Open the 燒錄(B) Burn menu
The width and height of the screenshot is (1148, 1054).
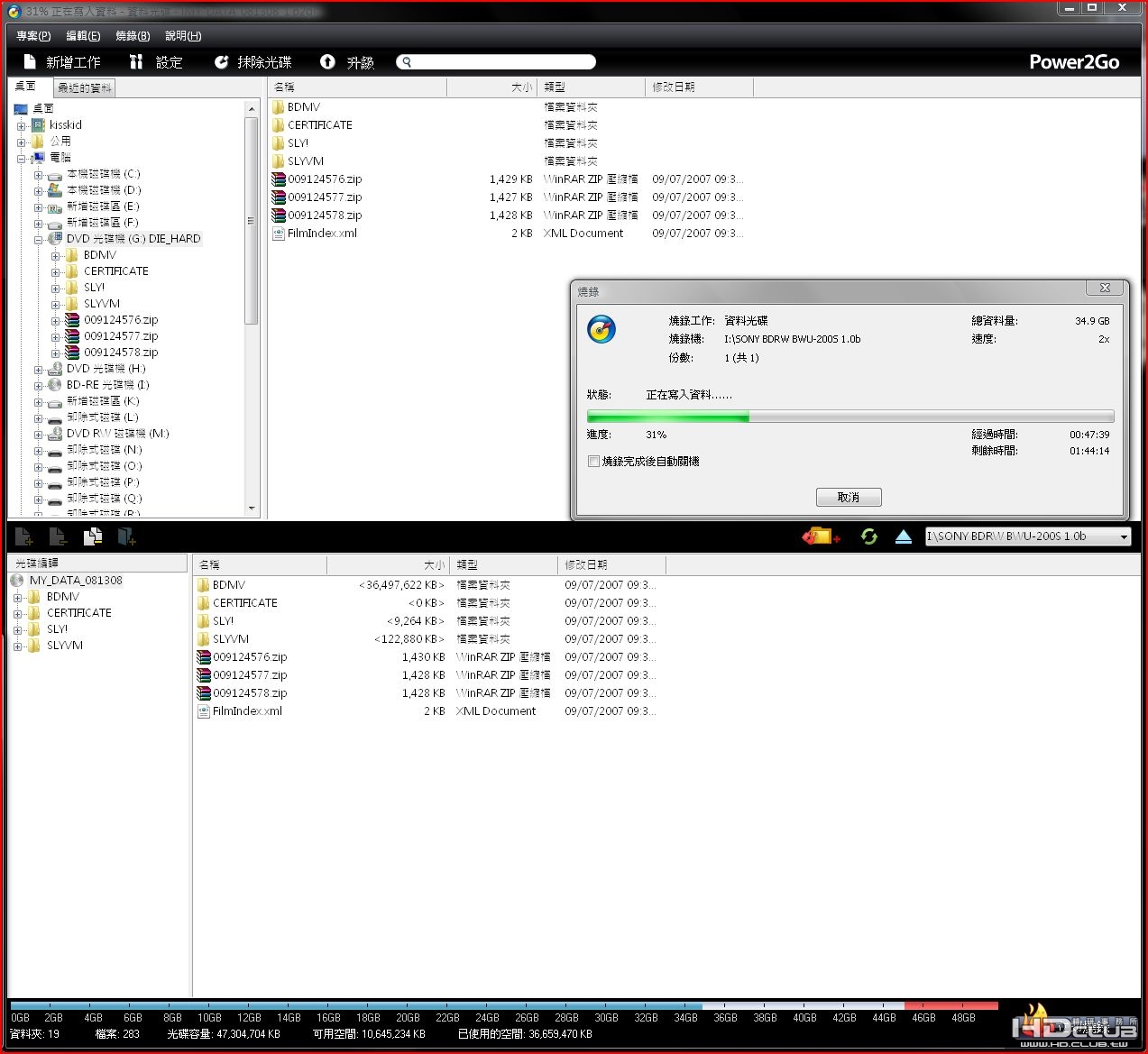pyautogui.click(x=133, y=36)
